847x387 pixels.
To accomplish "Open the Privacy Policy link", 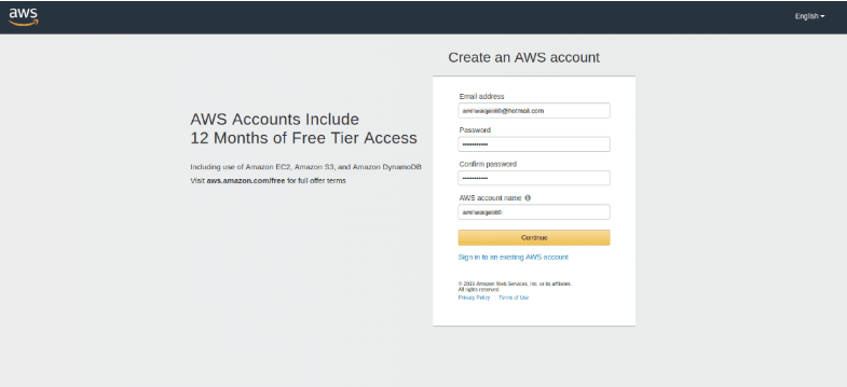I will pyautogui.click(x=474, y=298).
